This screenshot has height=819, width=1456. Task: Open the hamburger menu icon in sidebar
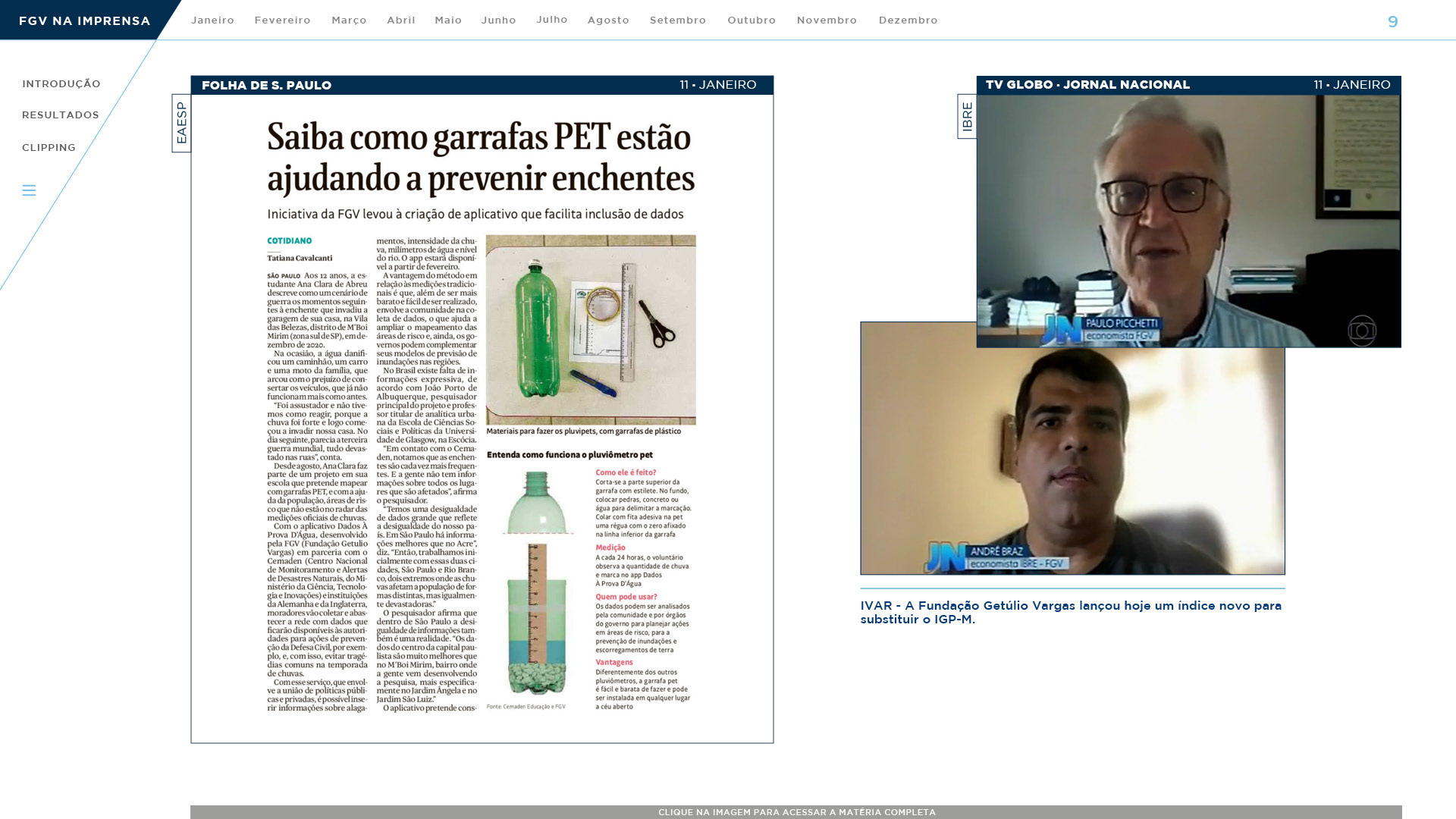(x=29, y=190)
